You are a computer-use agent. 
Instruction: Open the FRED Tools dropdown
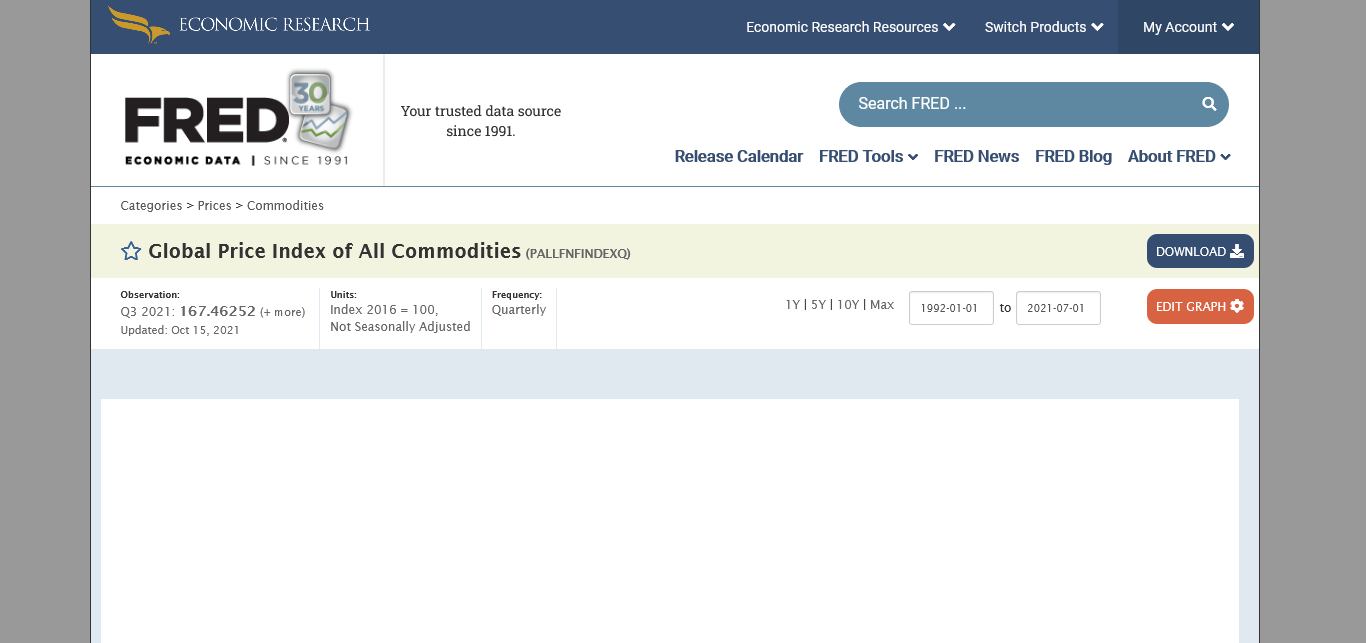(867, 156)
